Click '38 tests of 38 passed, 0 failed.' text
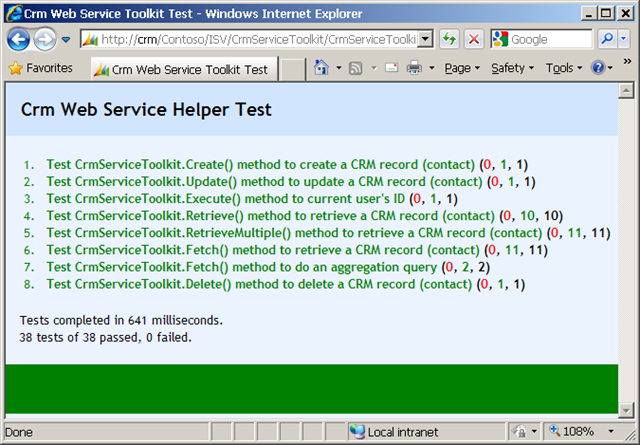 coord(105,338)
